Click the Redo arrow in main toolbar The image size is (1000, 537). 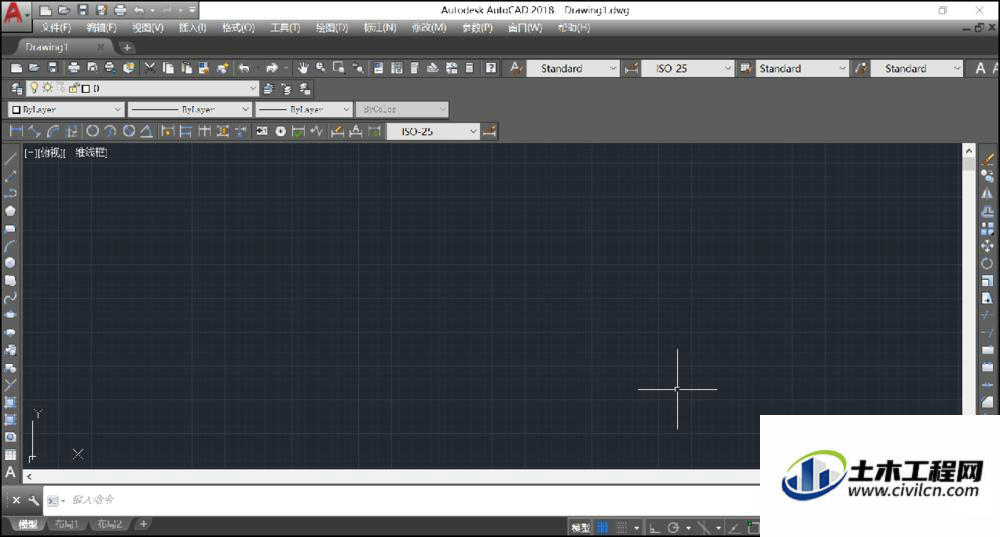tap(272, 68)
